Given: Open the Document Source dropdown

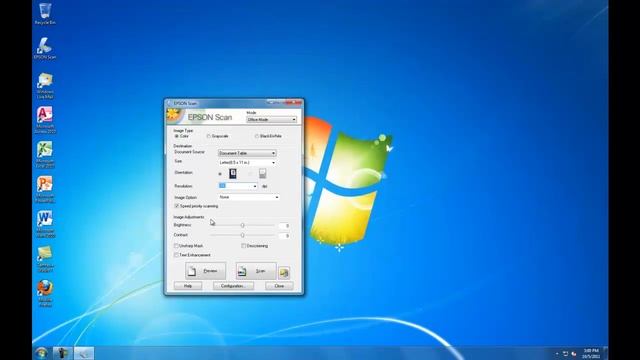Looking at the screenshot, I should coord(247,153).
